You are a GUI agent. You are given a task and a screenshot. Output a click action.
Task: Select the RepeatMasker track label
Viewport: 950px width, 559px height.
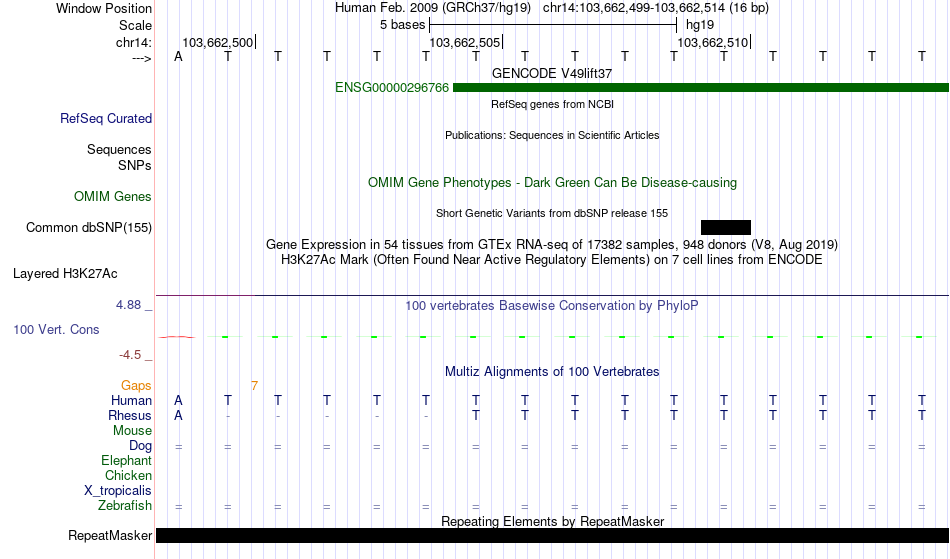click(x=110, y=535)
